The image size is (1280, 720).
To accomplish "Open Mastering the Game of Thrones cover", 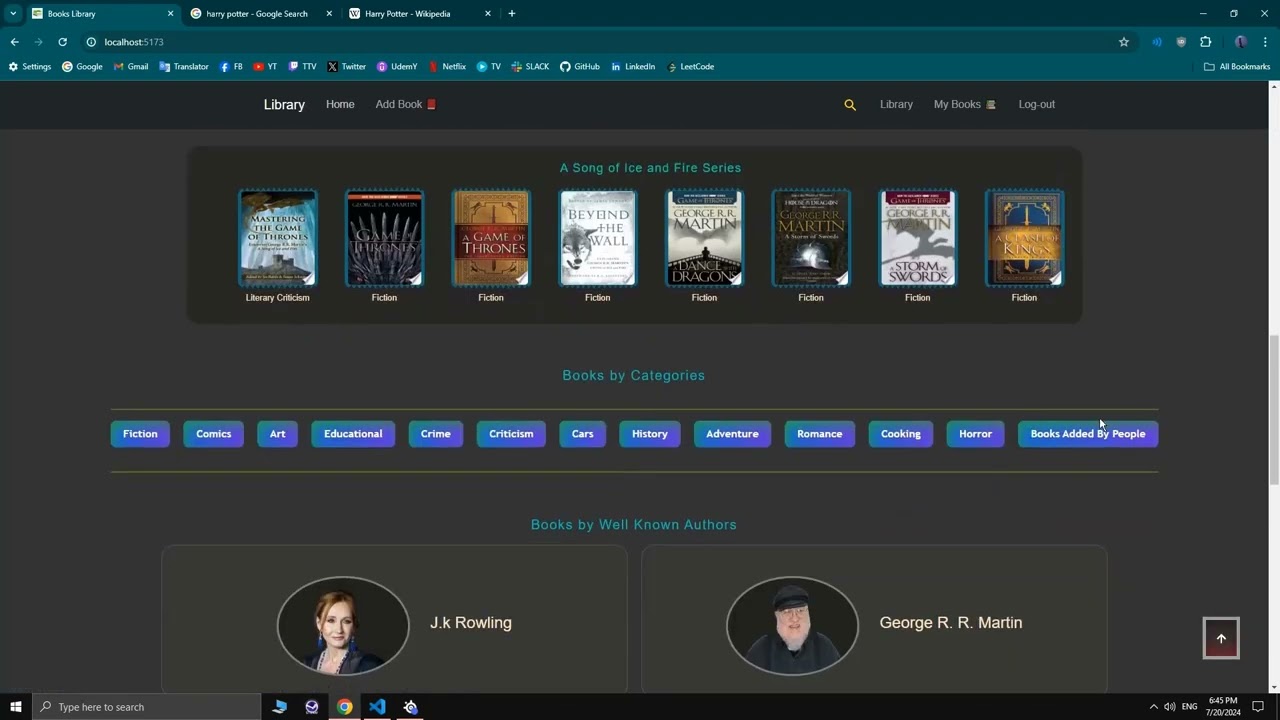I will click(x=277, y=238).
